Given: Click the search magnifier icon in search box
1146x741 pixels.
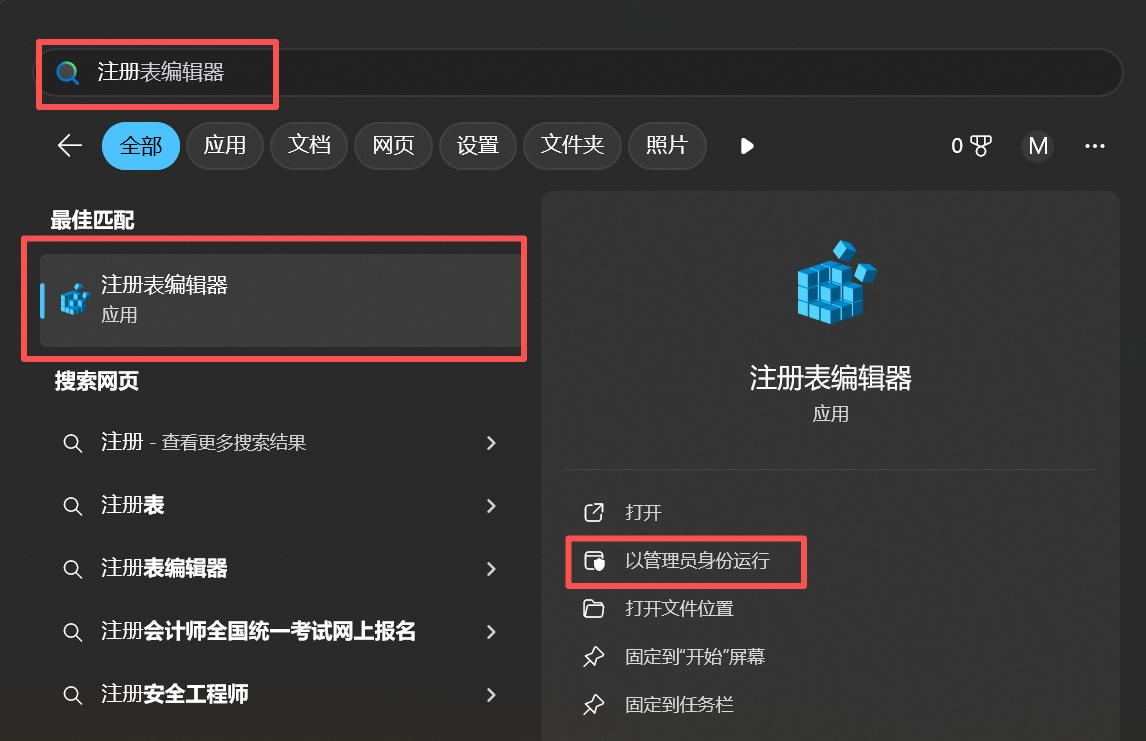Looking at the screenshot, I should tap(68, 72).
